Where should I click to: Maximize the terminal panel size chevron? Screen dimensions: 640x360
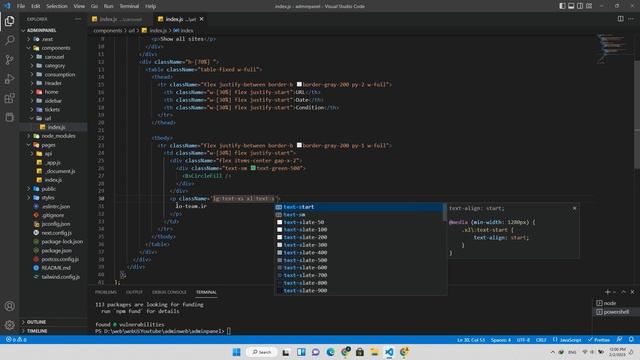pyautogui.click(x=623, y=292)
